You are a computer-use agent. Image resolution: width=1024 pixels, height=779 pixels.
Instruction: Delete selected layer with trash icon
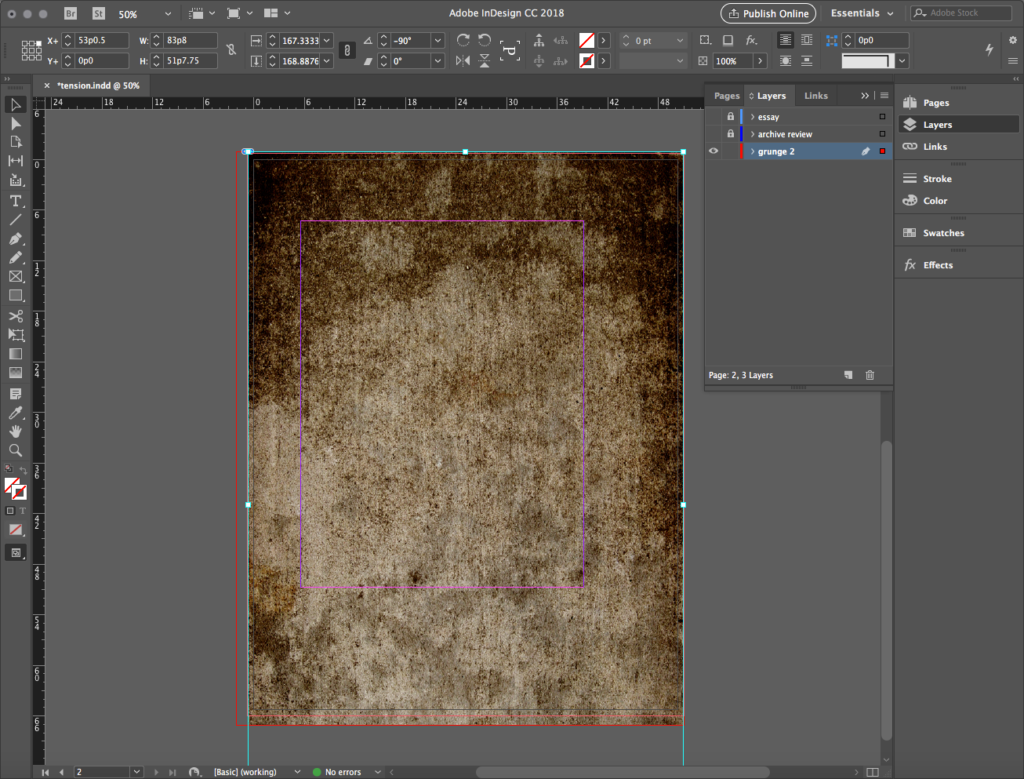pyautogui.click(x=869, y=375)
